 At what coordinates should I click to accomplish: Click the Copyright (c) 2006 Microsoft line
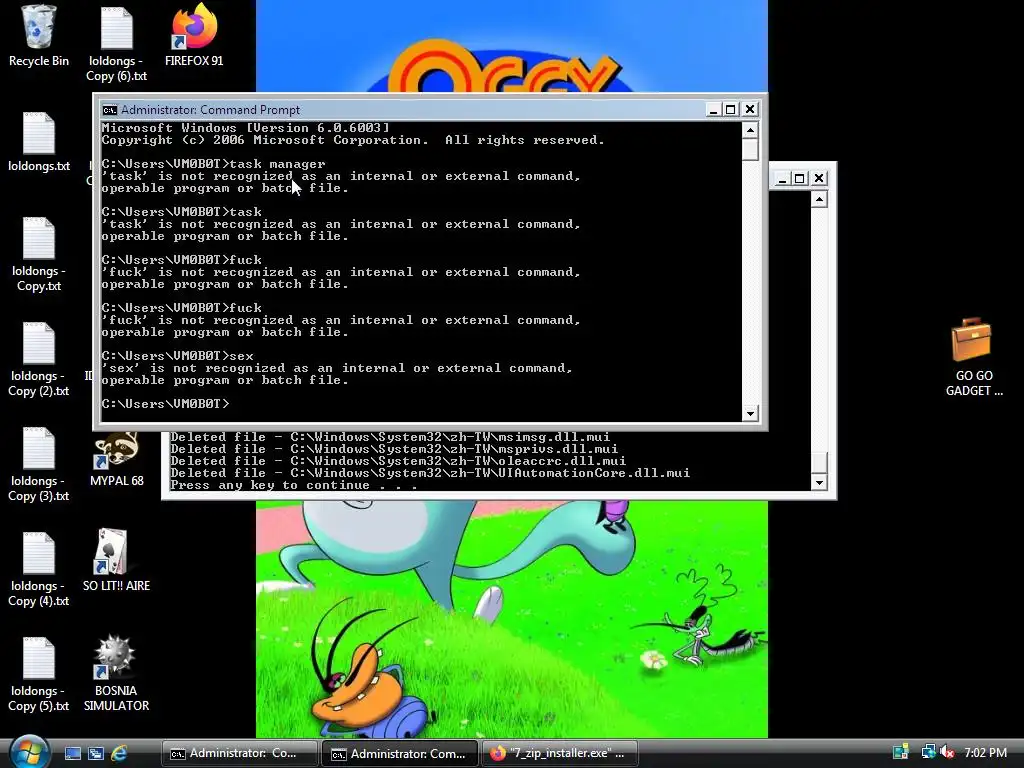coord(353,140)
